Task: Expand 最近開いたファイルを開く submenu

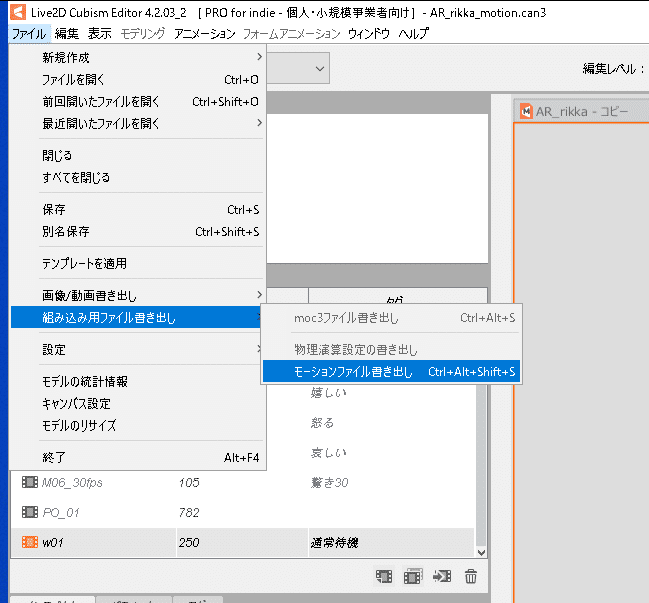Action: point(138,123)
